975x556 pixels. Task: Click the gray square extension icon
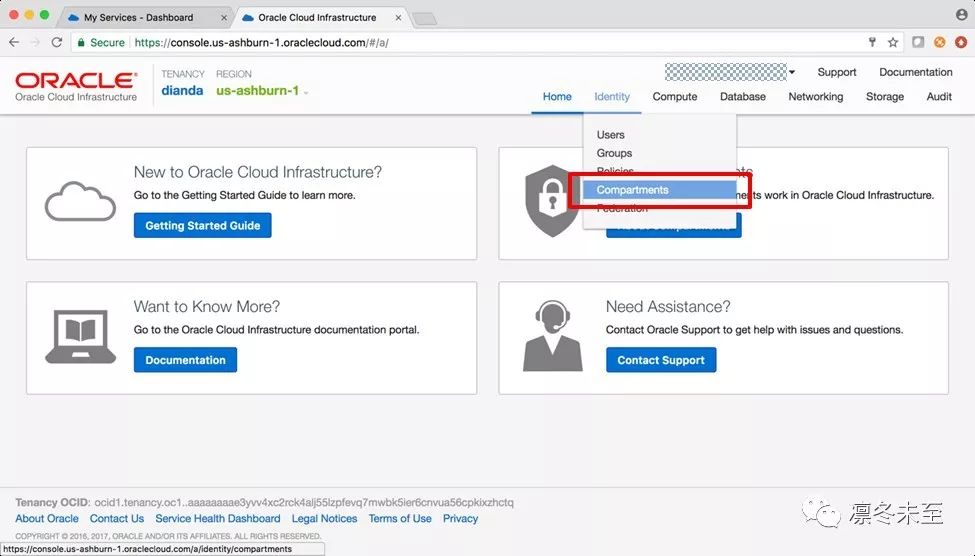918,42
